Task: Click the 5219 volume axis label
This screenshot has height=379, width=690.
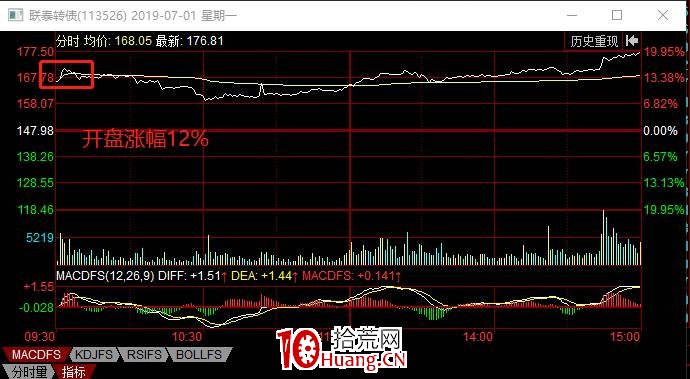Action: coord(40,238)
